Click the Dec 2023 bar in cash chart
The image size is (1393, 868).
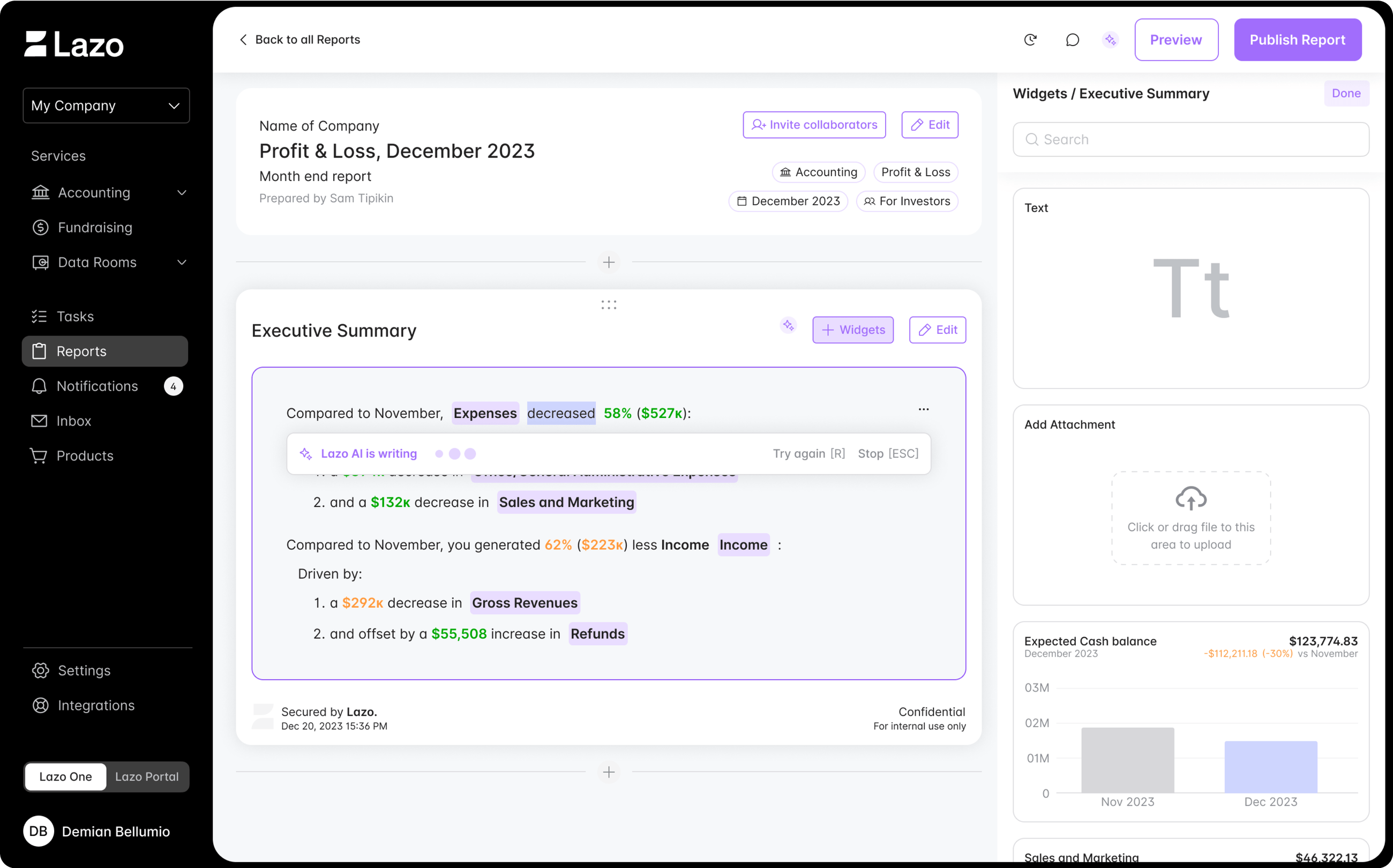(1270, 767)
